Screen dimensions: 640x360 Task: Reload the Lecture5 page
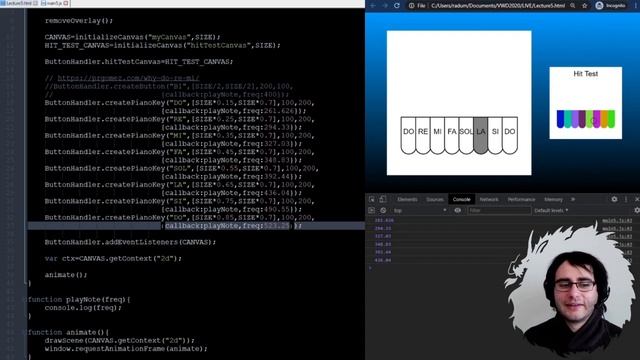click(x=397, y=6)
